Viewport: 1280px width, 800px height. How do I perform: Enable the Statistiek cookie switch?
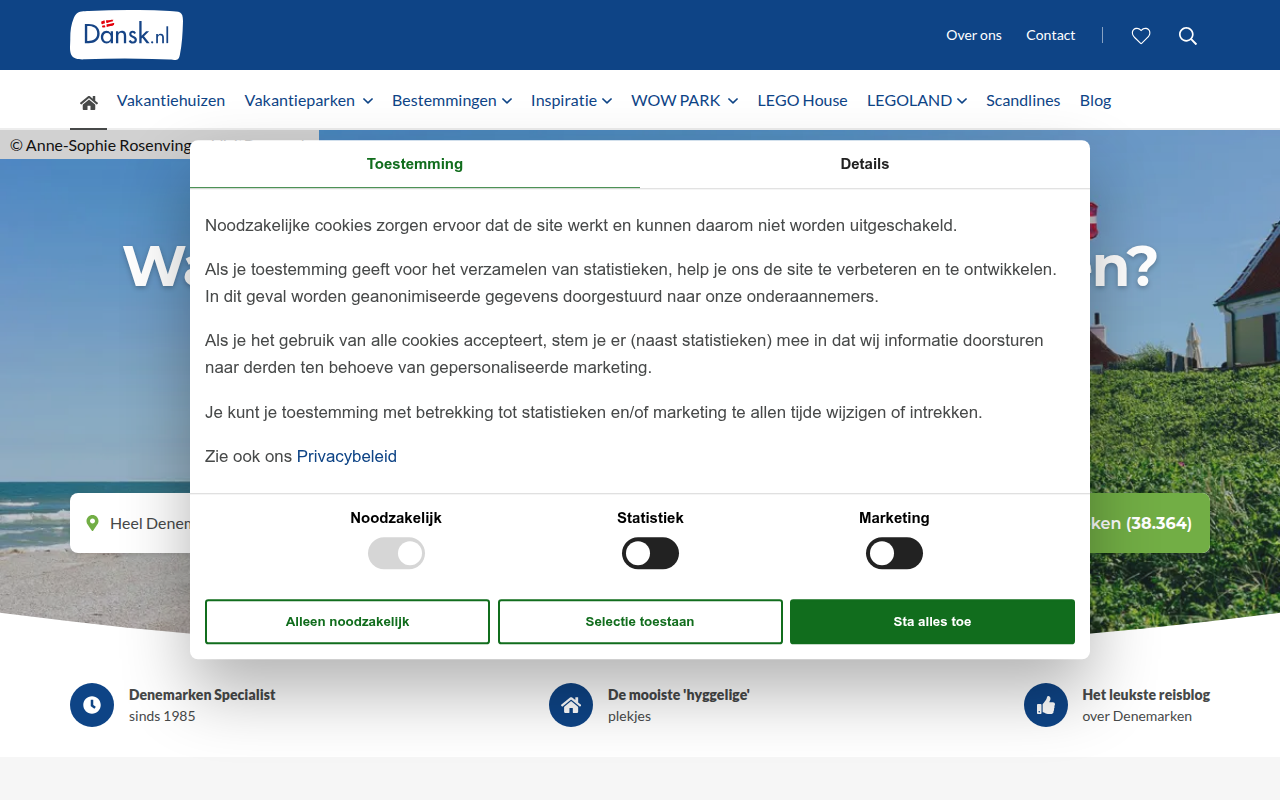tap(650, 553)
